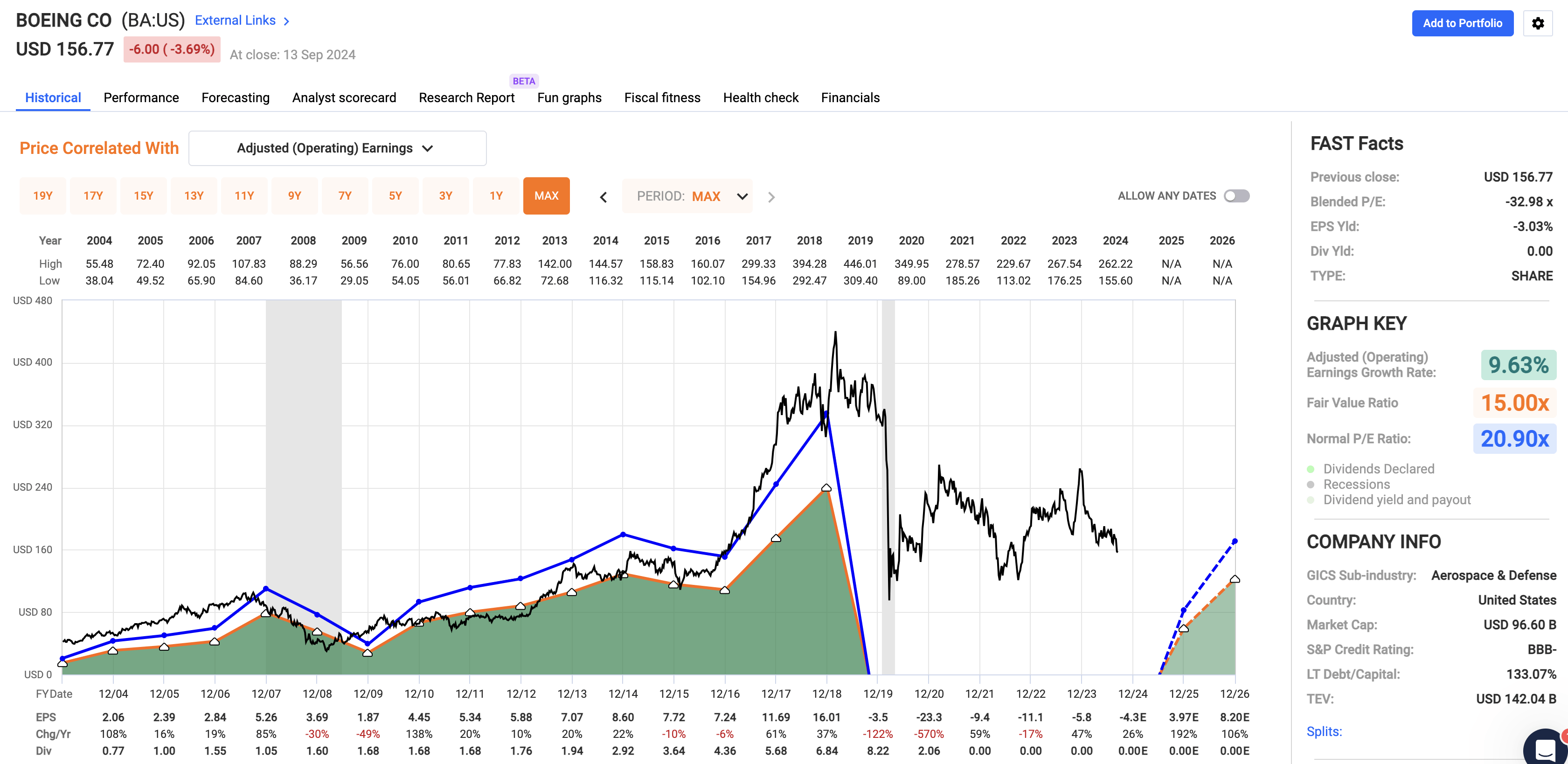Click the 16.01 EPS value

coord(826,717)
